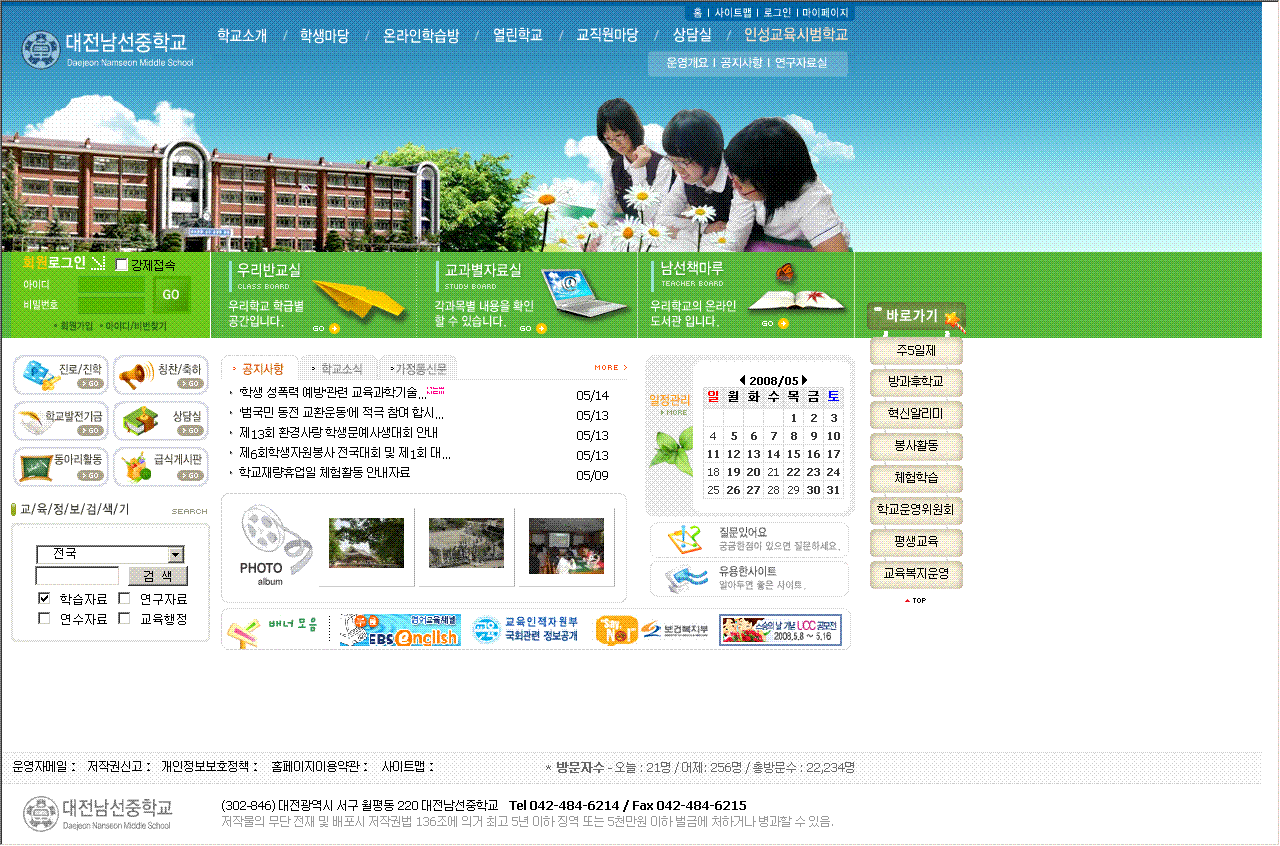1280x846 pixels.
Task: Click the 동아리활동 chalkboard icon
Action: [60, 466]
